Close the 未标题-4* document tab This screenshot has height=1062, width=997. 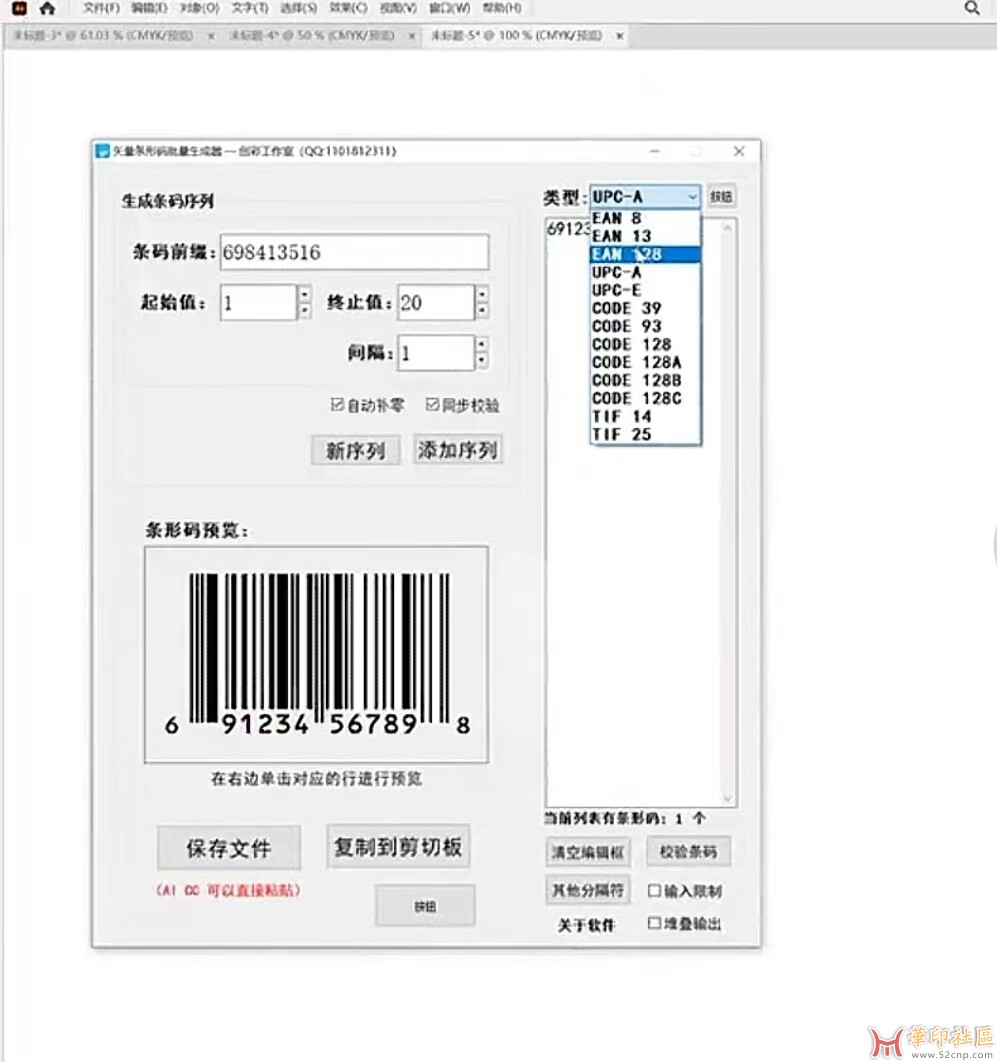coord(412,36)
